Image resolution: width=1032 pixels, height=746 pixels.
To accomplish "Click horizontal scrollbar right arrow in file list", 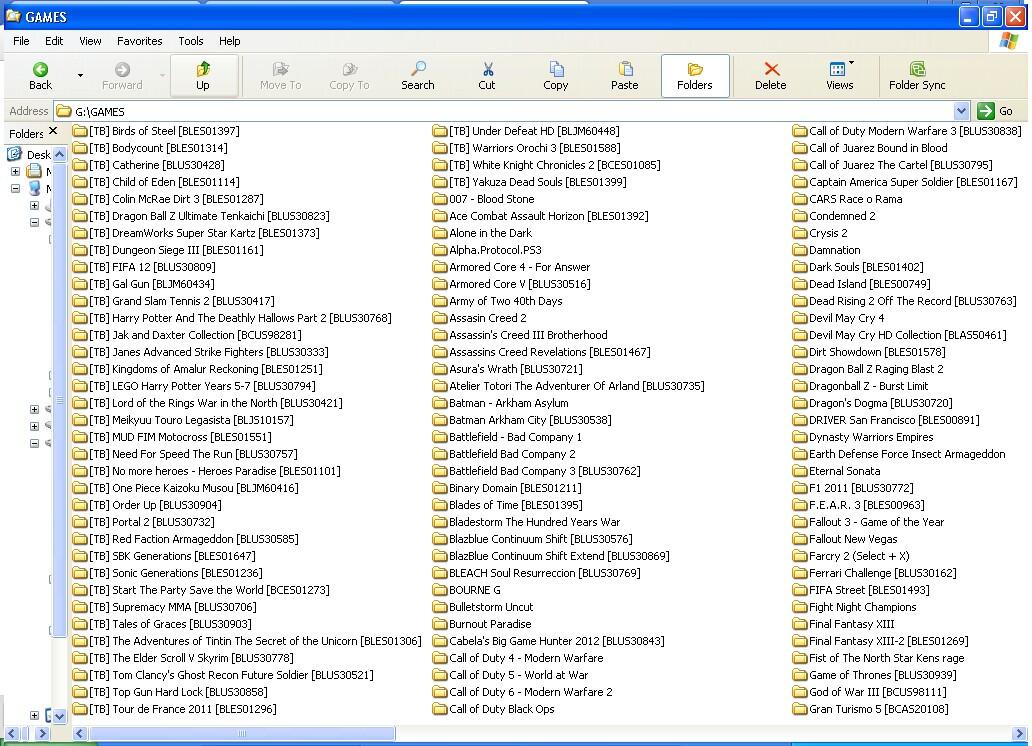I will coord(1019,733).
